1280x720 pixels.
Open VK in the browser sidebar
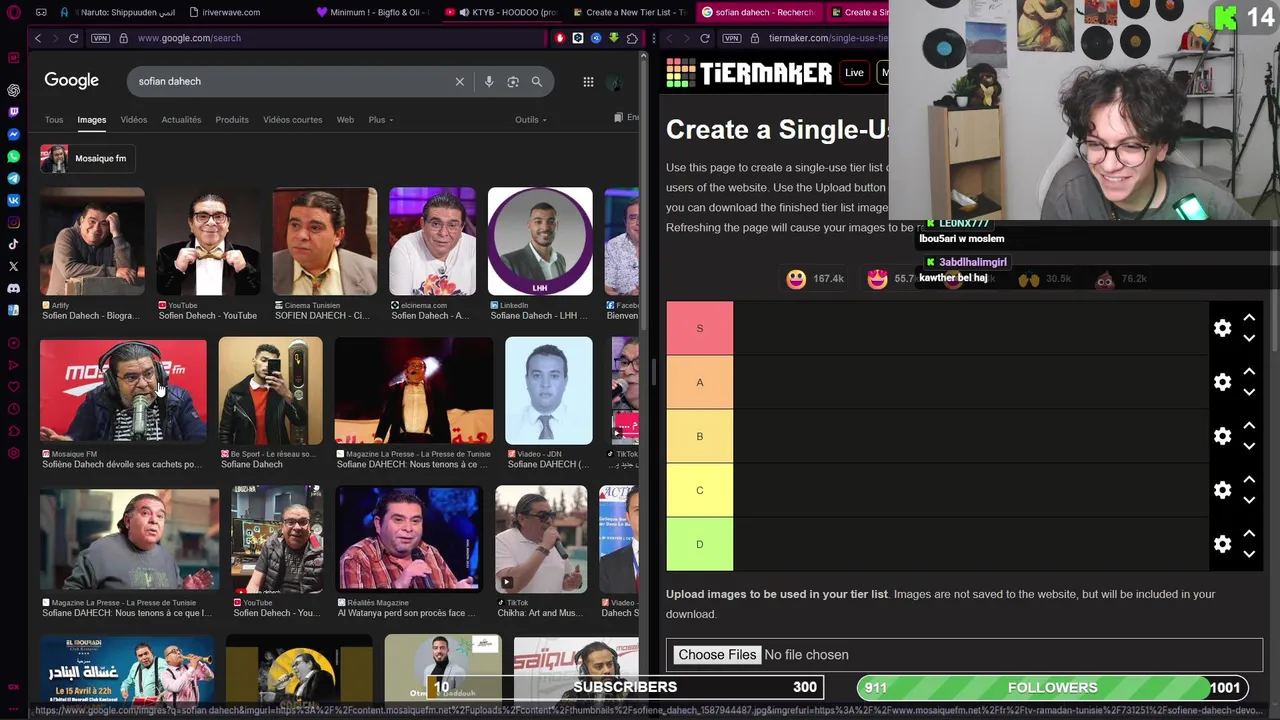(13, 200)
